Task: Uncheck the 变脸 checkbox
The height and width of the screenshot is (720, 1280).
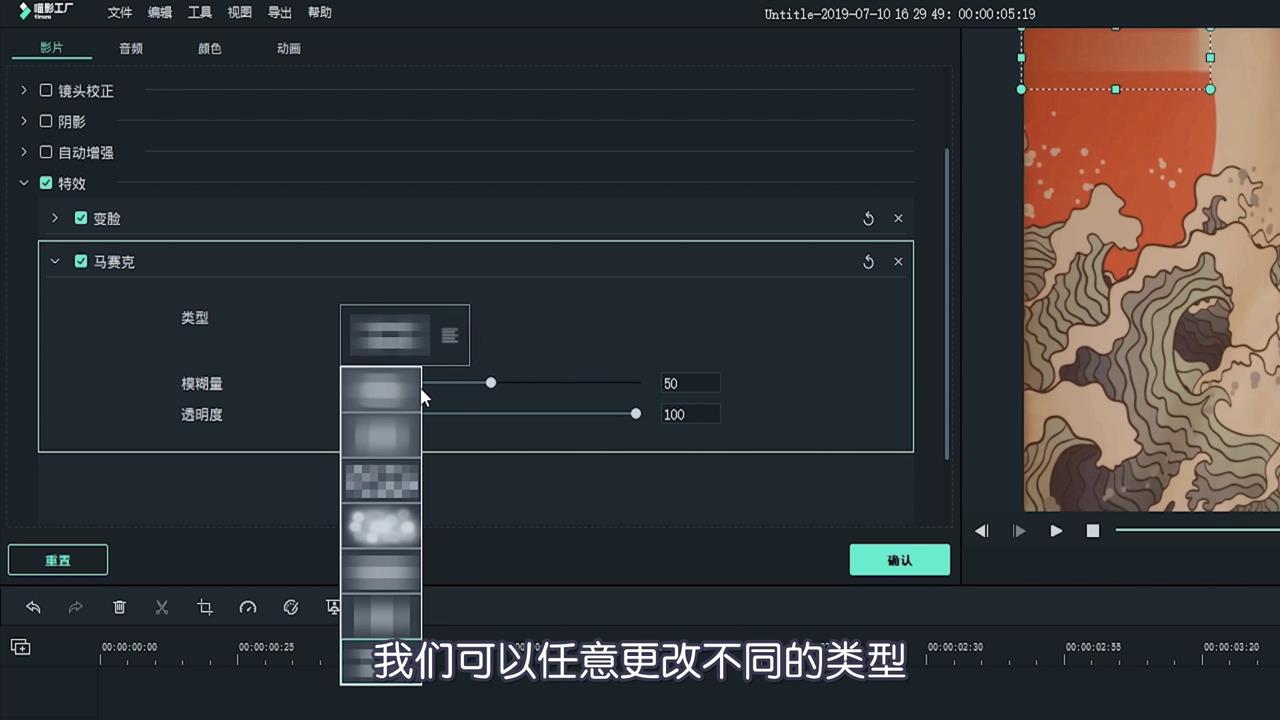Action: pos(81,218)
